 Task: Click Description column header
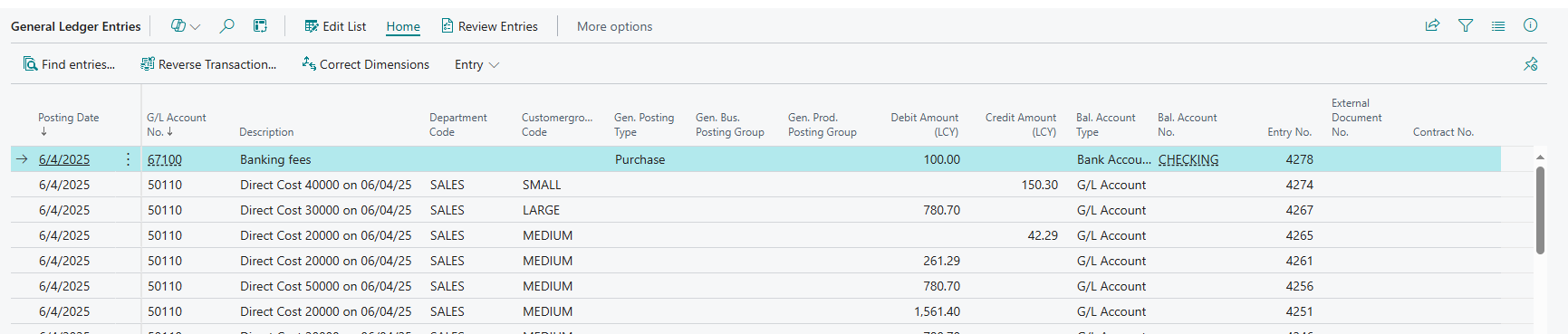(266, 131)
